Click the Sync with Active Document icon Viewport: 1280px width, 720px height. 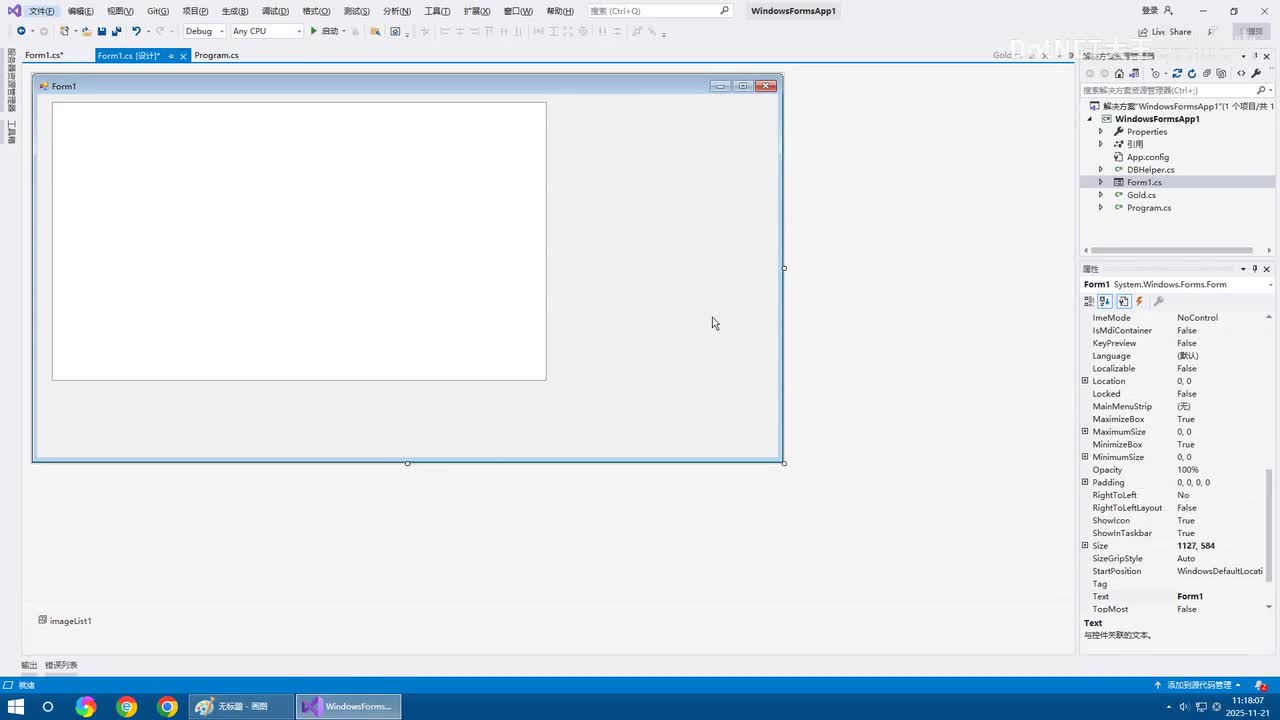1177,73
